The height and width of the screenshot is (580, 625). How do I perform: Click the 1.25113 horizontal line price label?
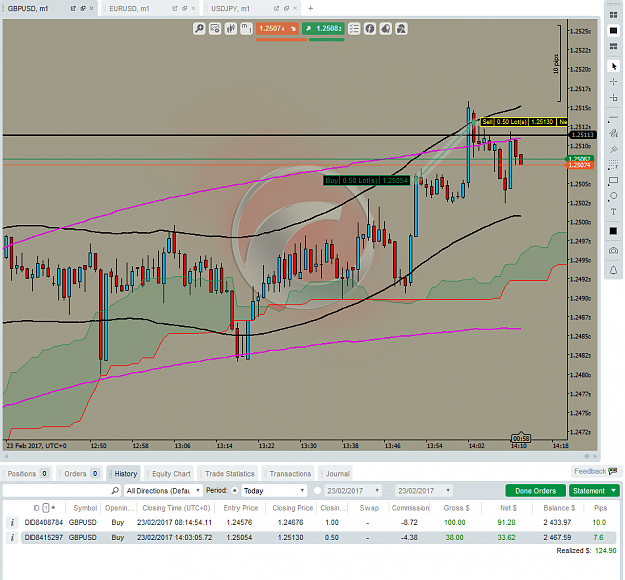coord(582,135)
